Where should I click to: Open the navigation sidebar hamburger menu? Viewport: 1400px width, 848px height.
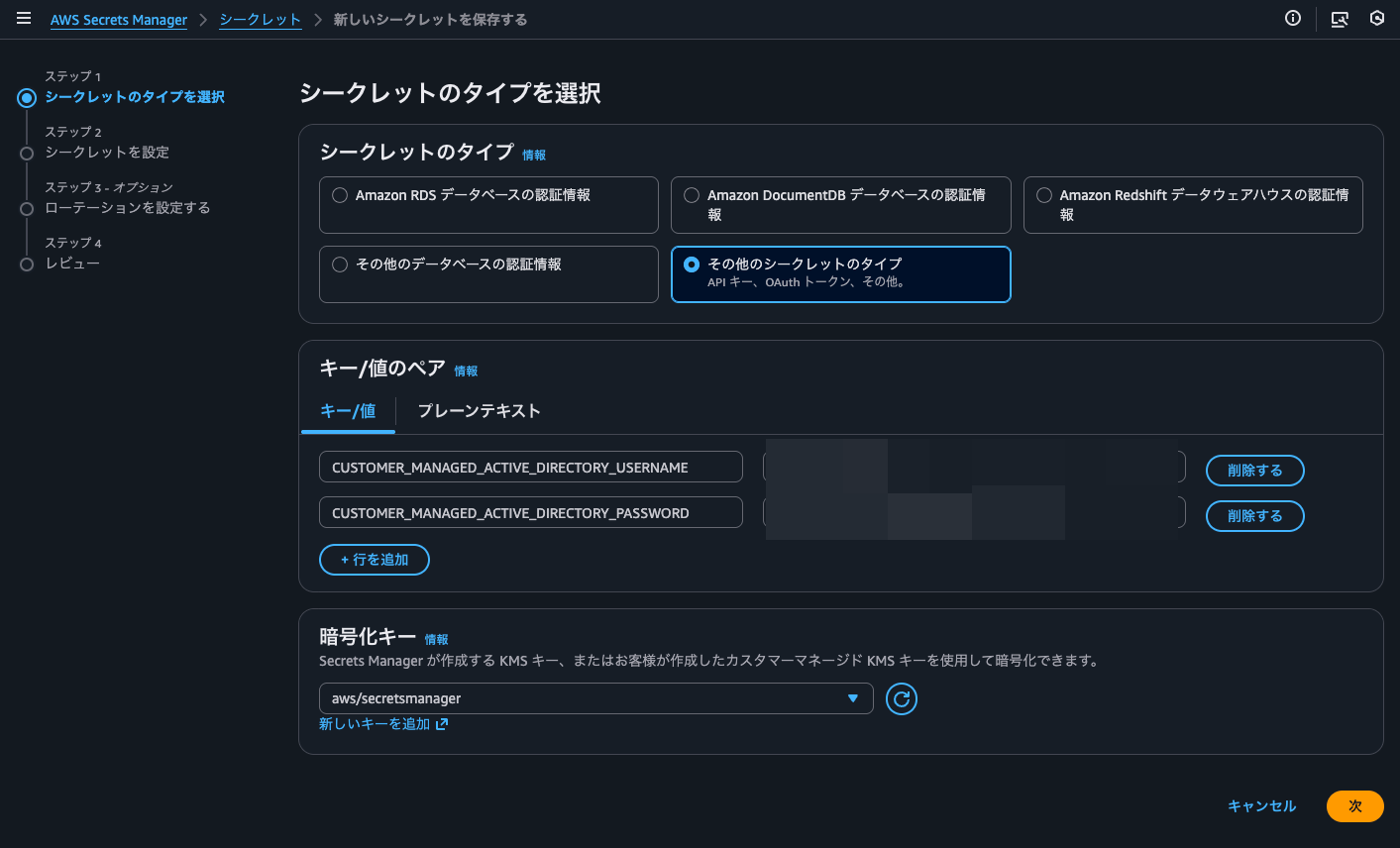(x=24, y=18)
